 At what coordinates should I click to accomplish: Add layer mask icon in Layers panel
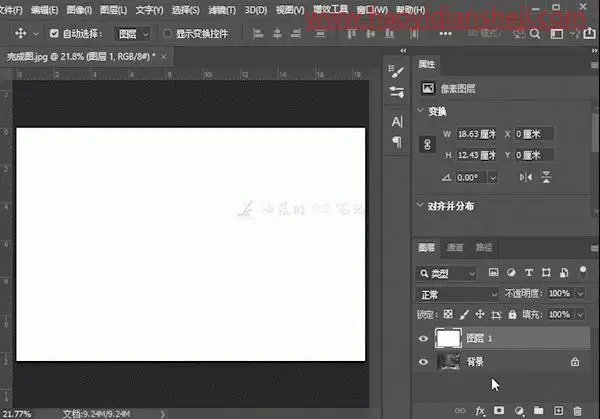click(x=499, y=411)
